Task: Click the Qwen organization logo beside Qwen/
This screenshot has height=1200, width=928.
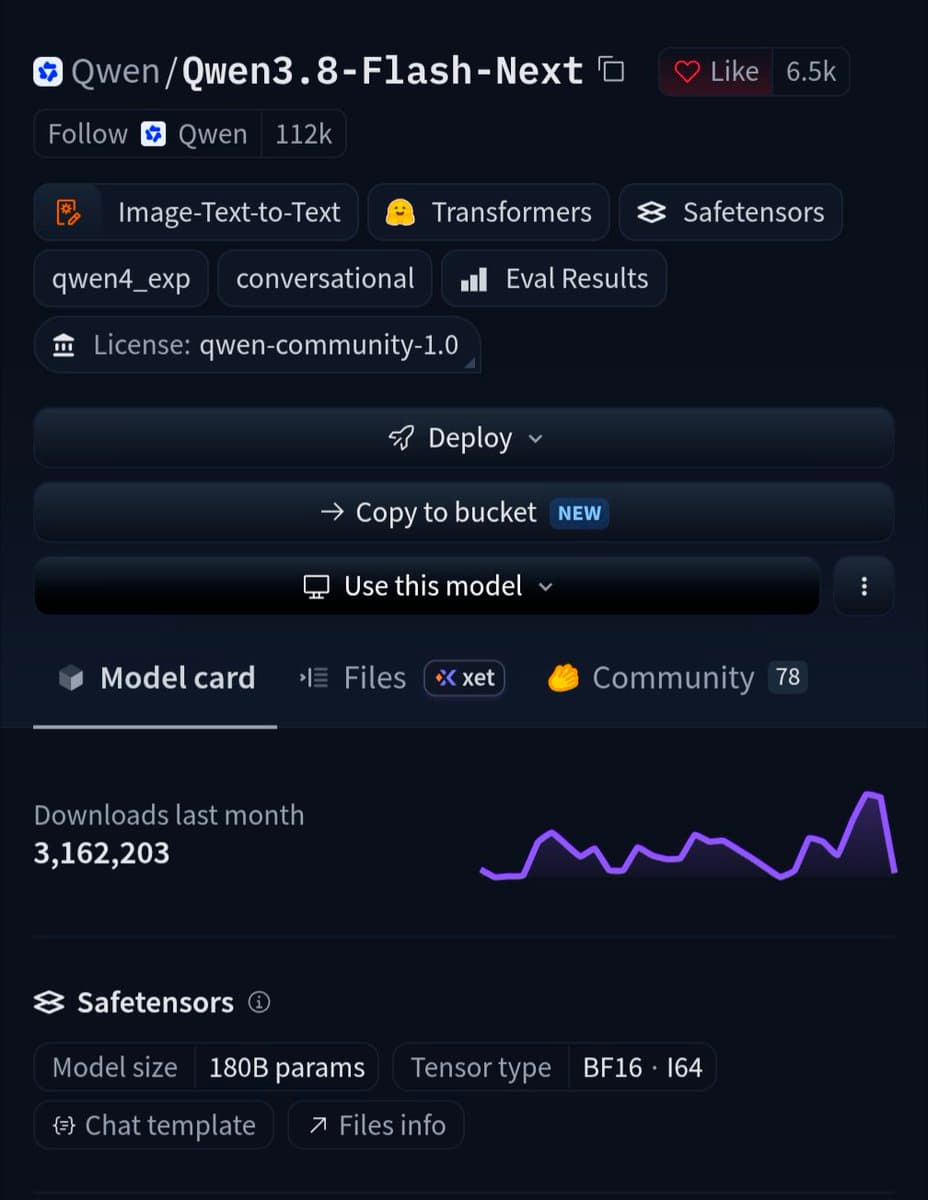Action: pyautogui.click(x=47, y=72)
